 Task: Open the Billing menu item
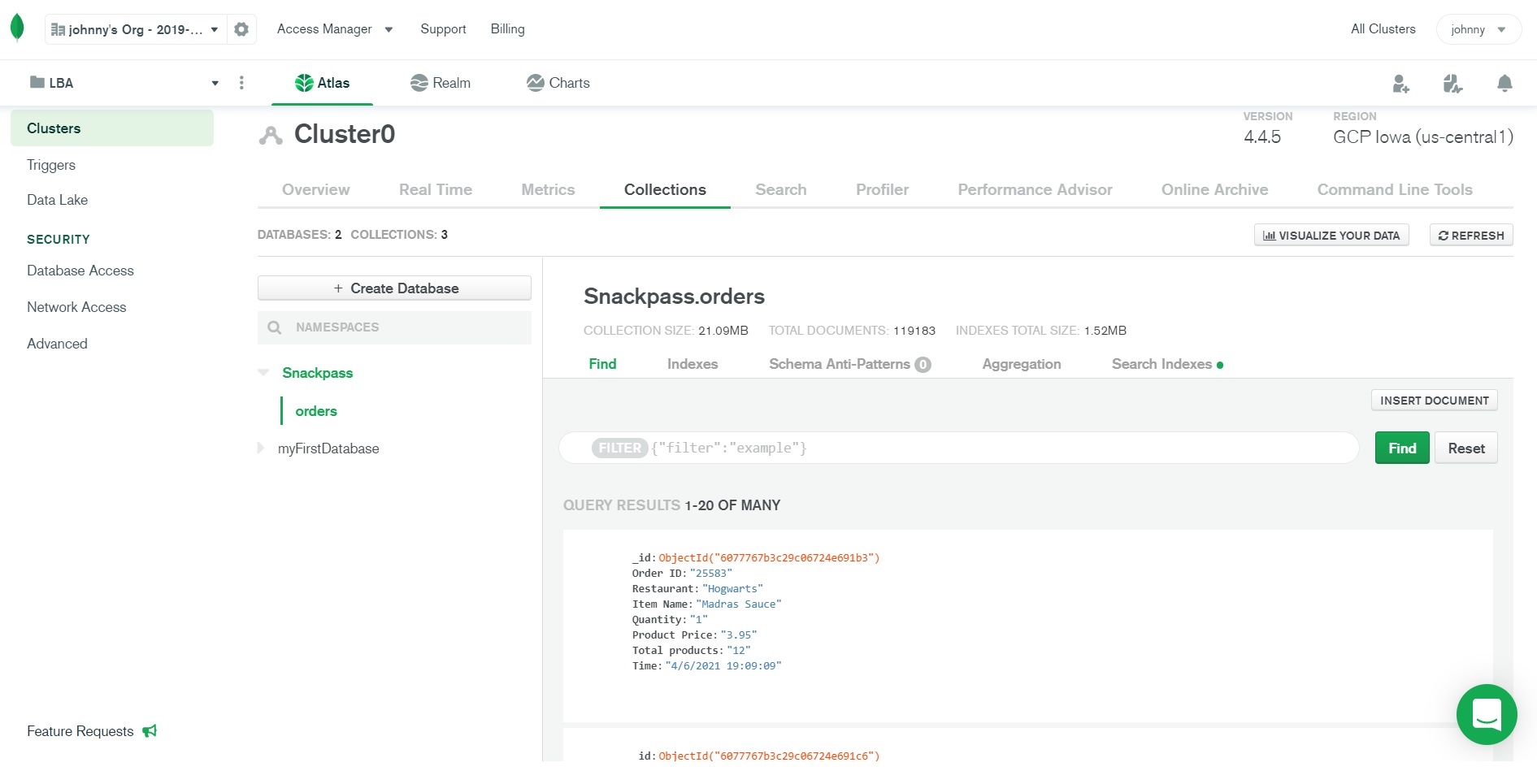coord(507,29)
